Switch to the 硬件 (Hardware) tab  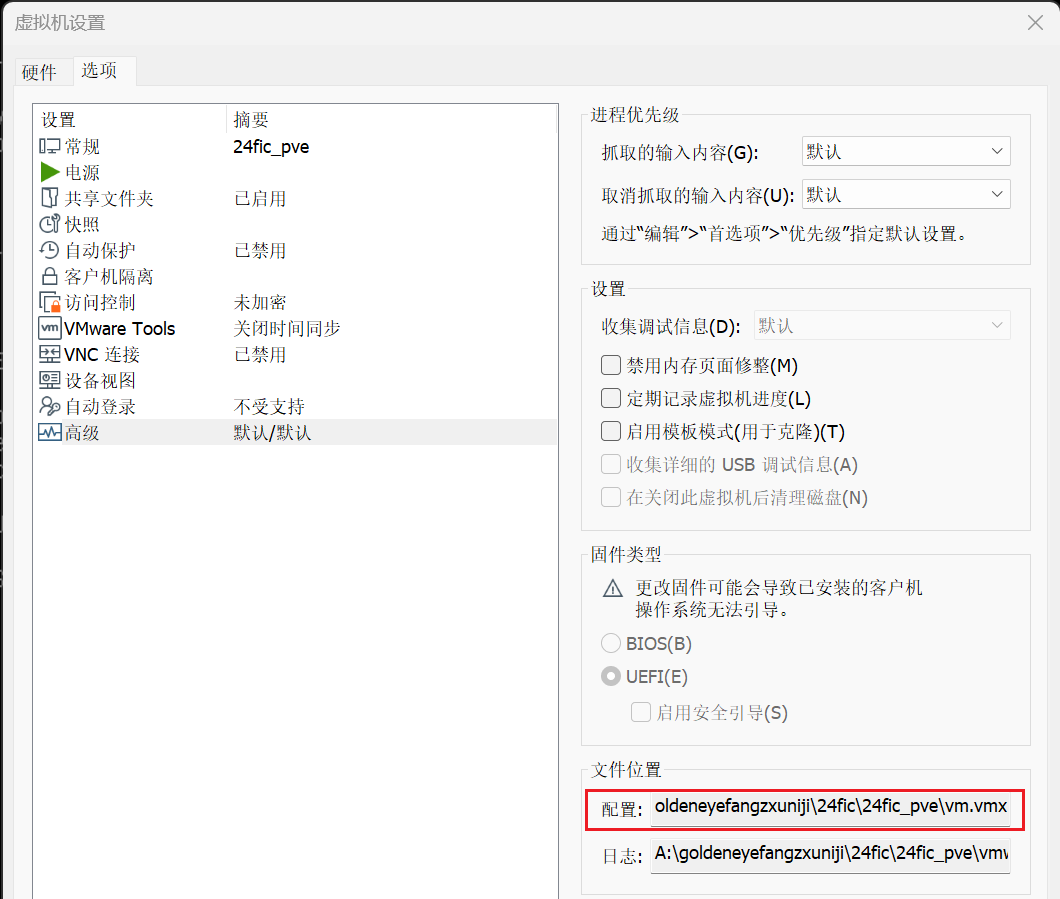pyautogui.click(x=39, y=72)
